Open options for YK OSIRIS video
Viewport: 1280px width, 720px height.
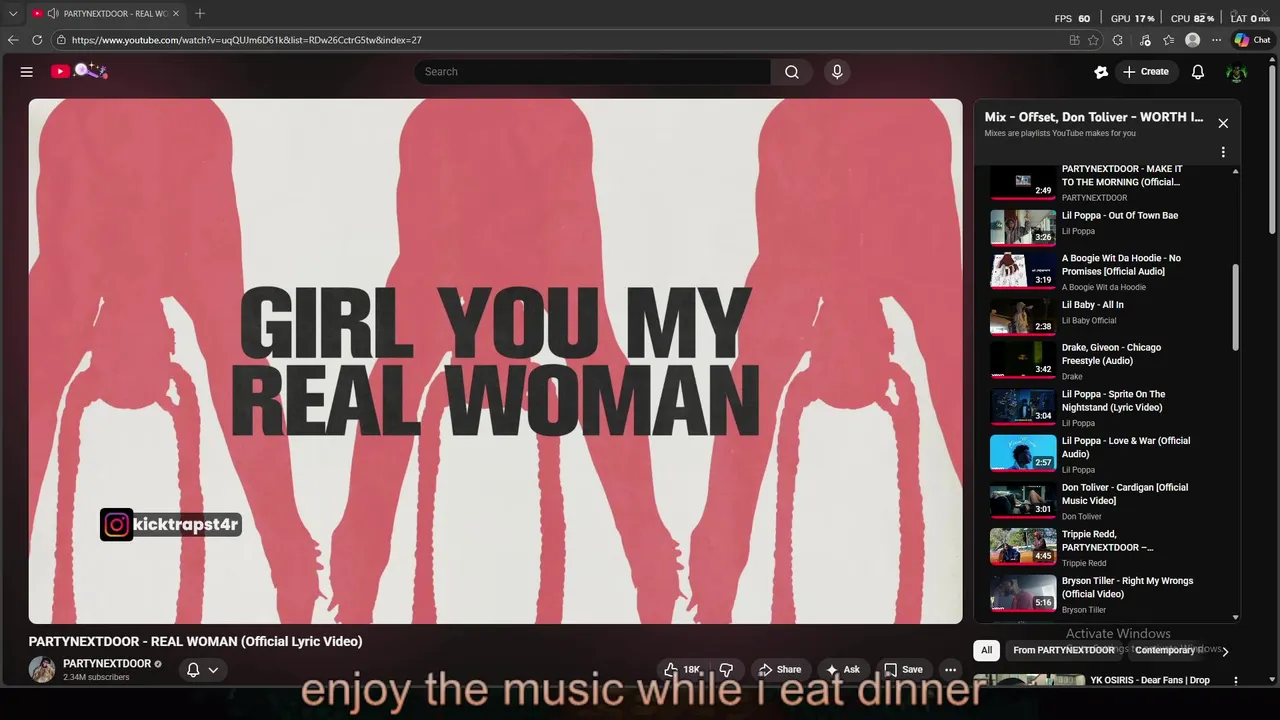[x=1236, y=681]
